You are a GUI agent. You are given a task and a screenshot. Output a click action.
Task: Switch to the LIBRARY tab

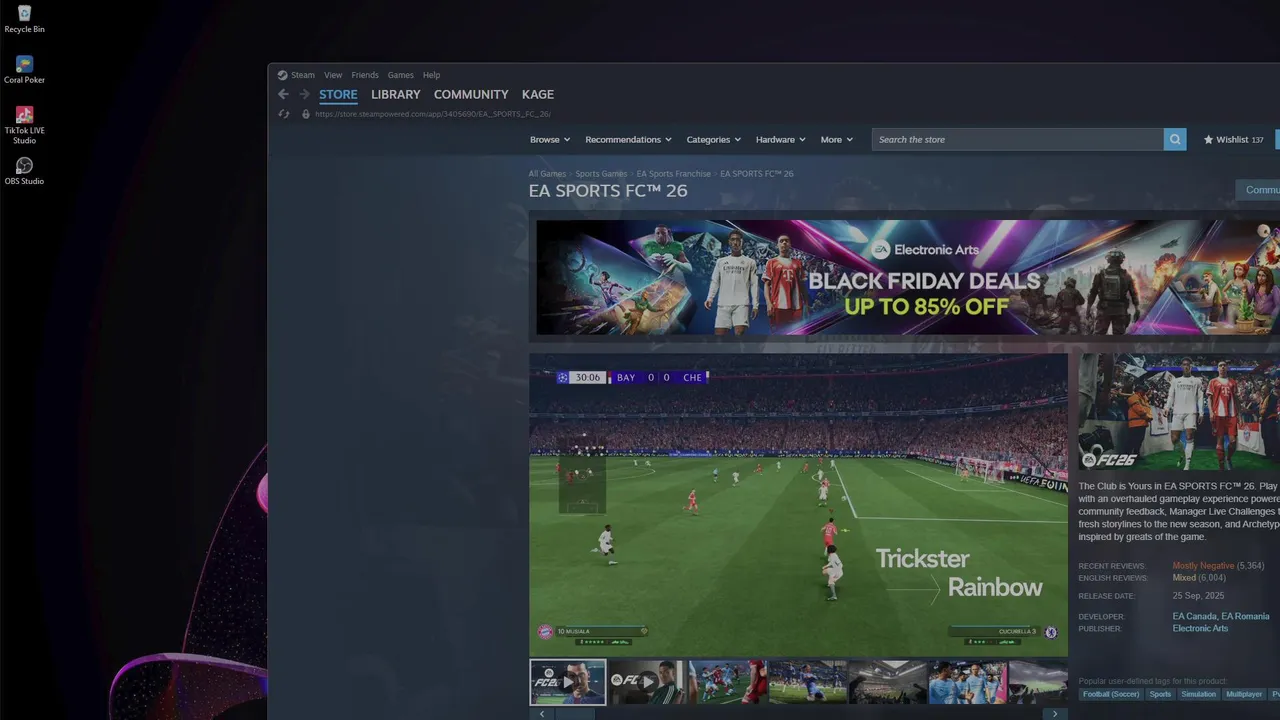396,94
